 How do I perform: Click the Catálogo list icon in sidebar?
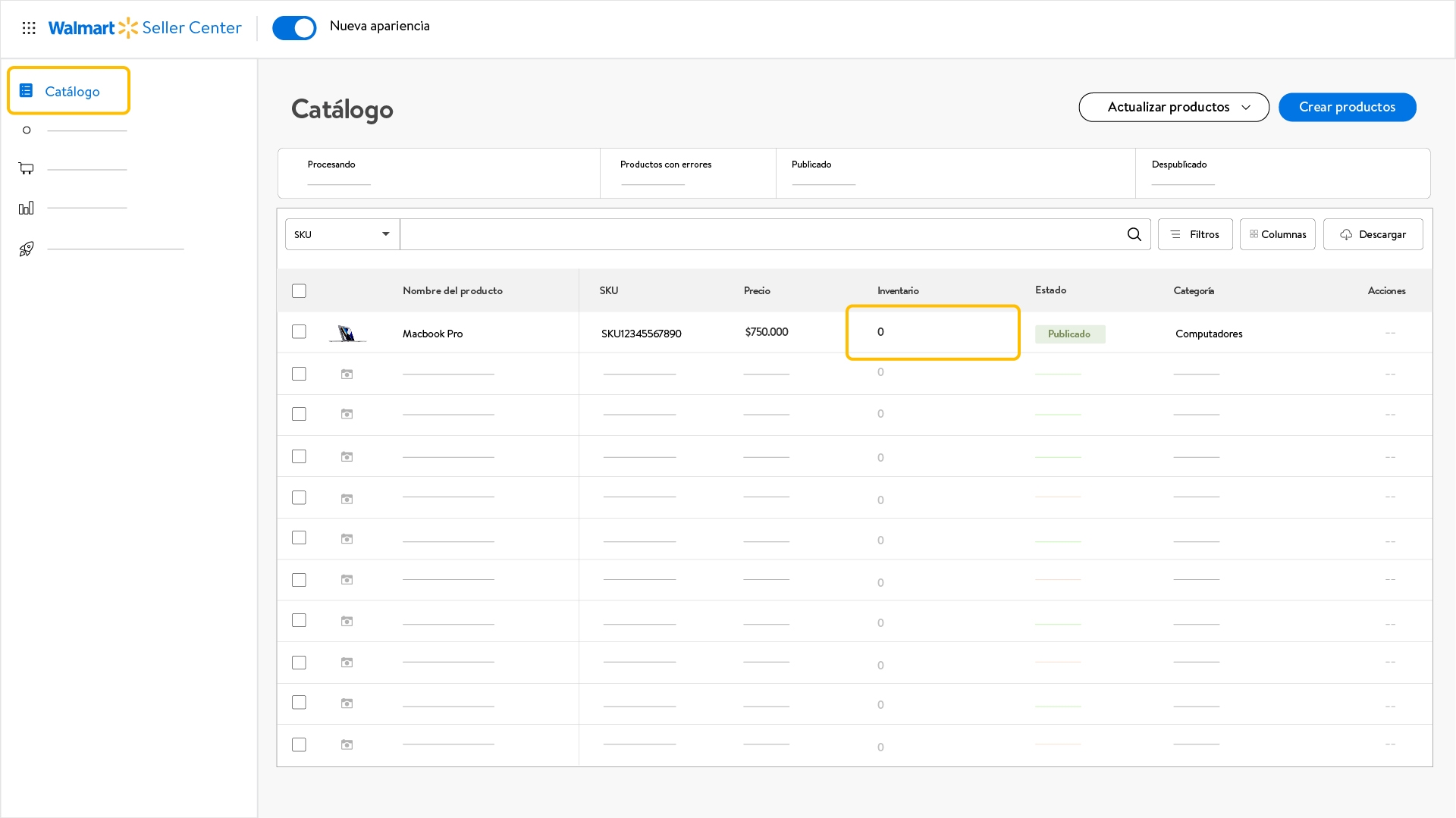tap(27, 91)
